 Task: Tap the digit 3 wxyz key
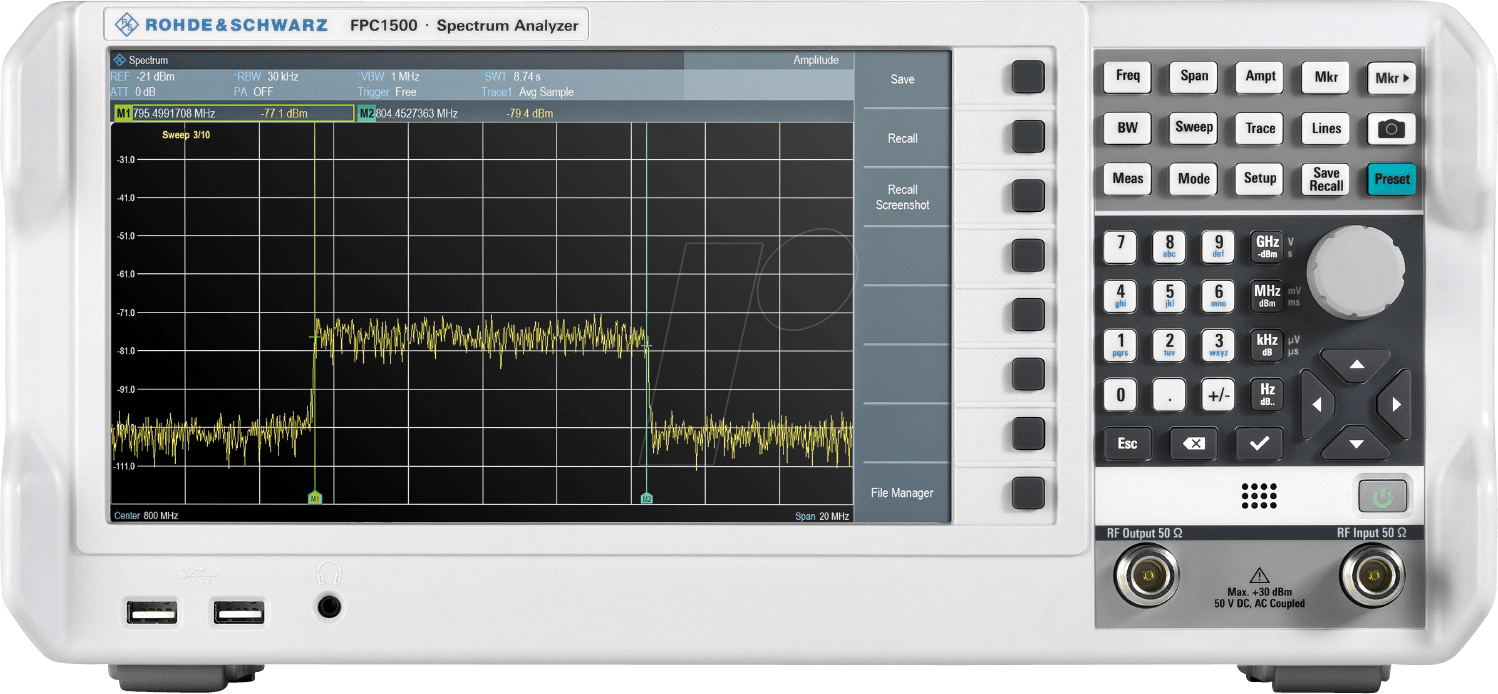(1218, 345)
